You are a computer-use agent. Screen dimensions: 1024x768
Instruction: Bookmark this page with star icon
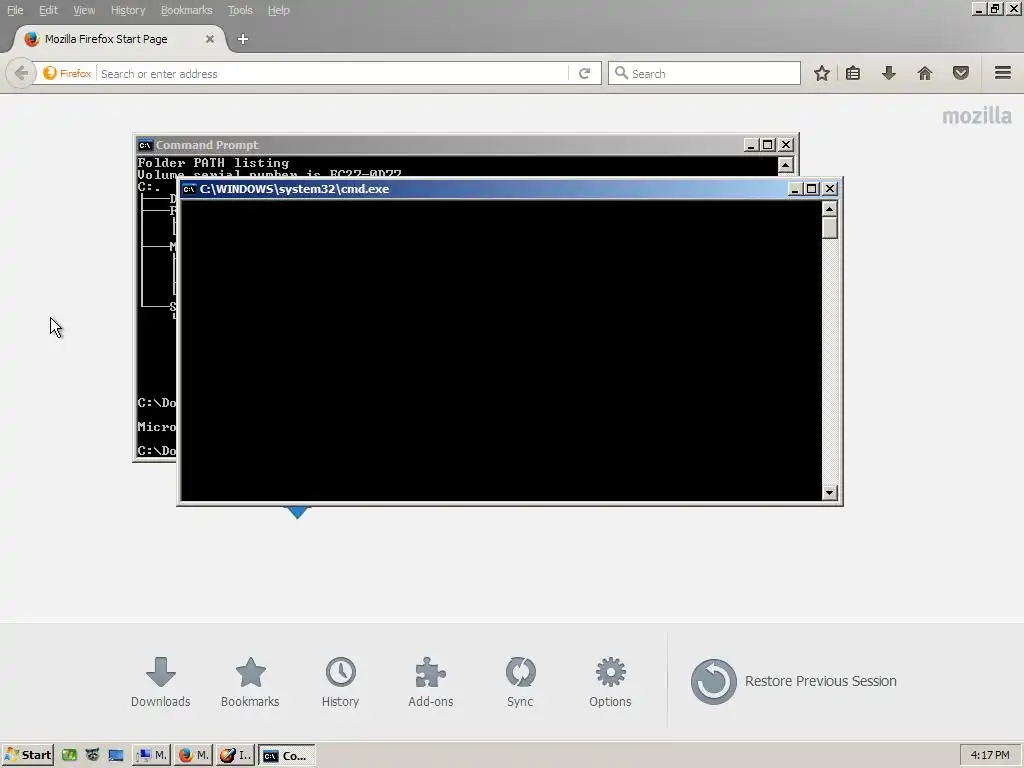(822, 73)
